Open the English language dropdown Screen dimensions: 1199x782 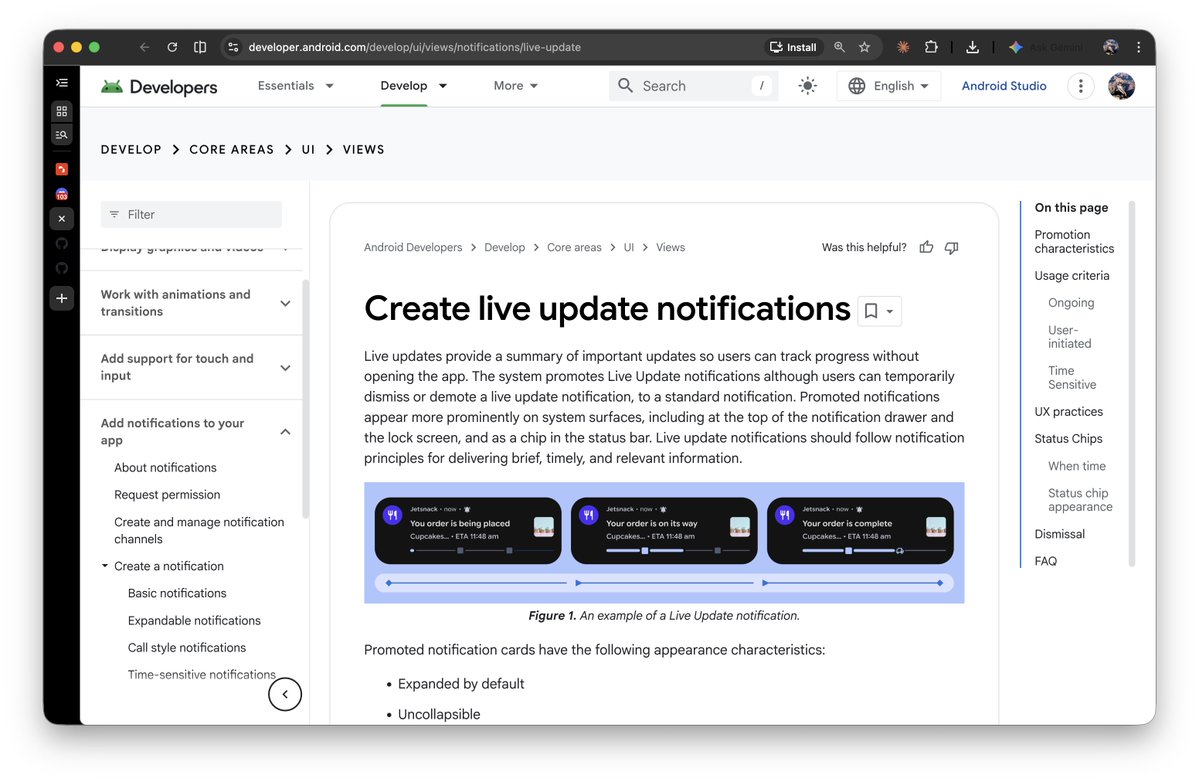888,86
